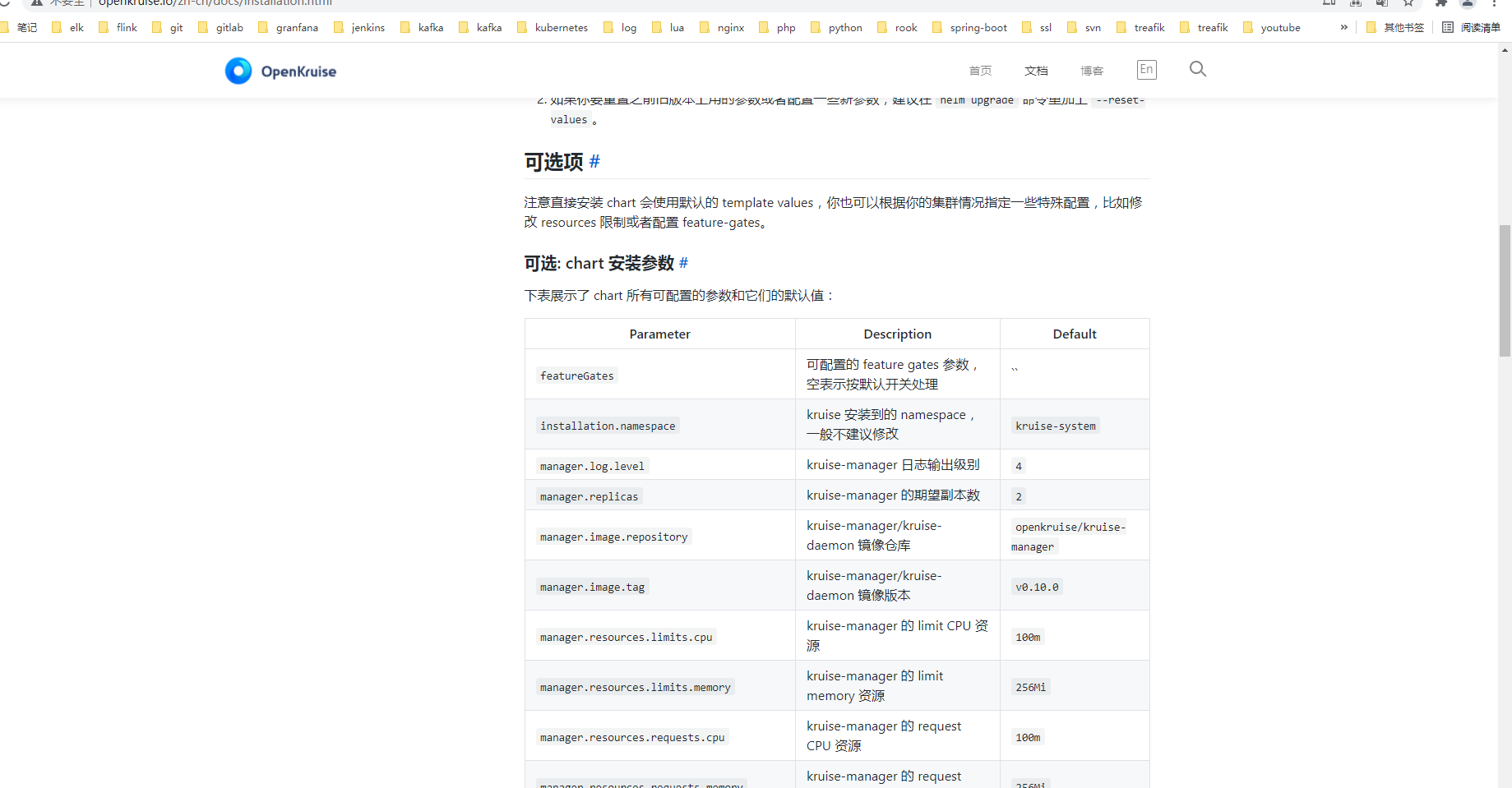Open the site search magnifier icon
Image resolution: width=1512 pixels, height=788 pixels.
(x=1198, y=69)
